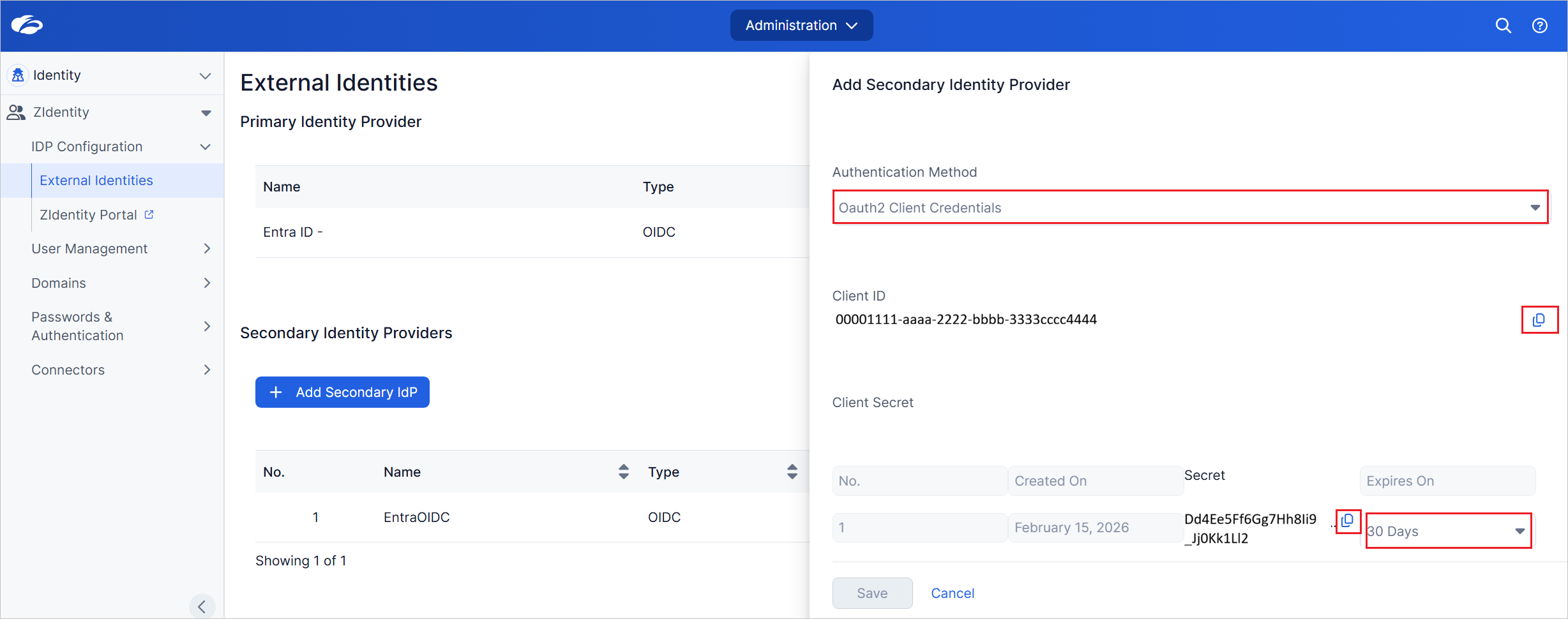Screen dimensions: 1568x619
Task: Click external link icon beside ZIdentity Portal
Action: click(149, 214)
